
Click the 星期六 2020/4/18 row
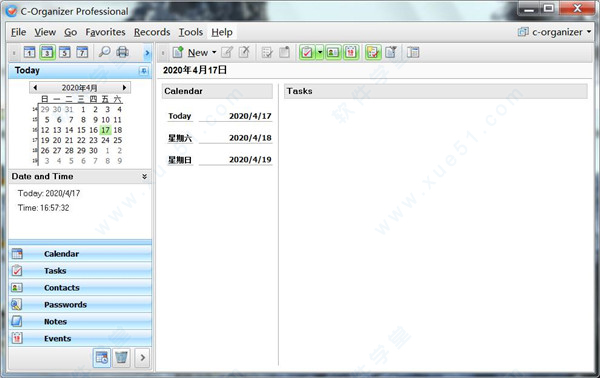(x=220, y=138)
